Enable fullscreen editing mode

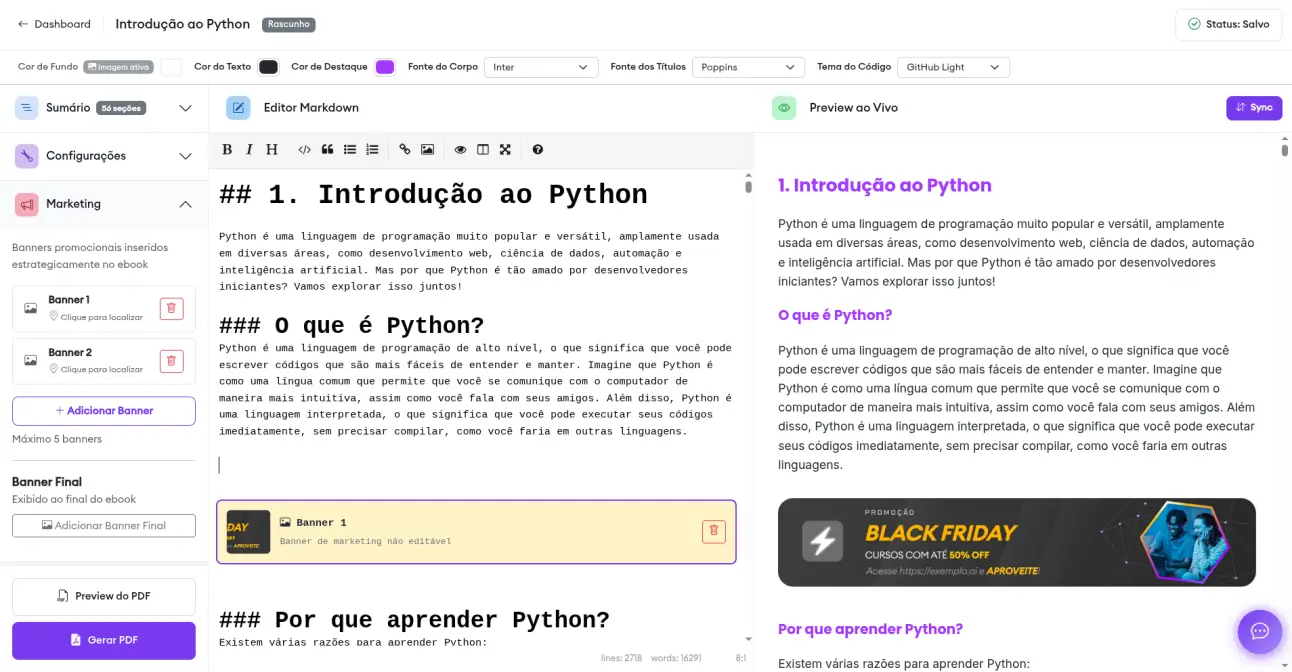[505, 149]
